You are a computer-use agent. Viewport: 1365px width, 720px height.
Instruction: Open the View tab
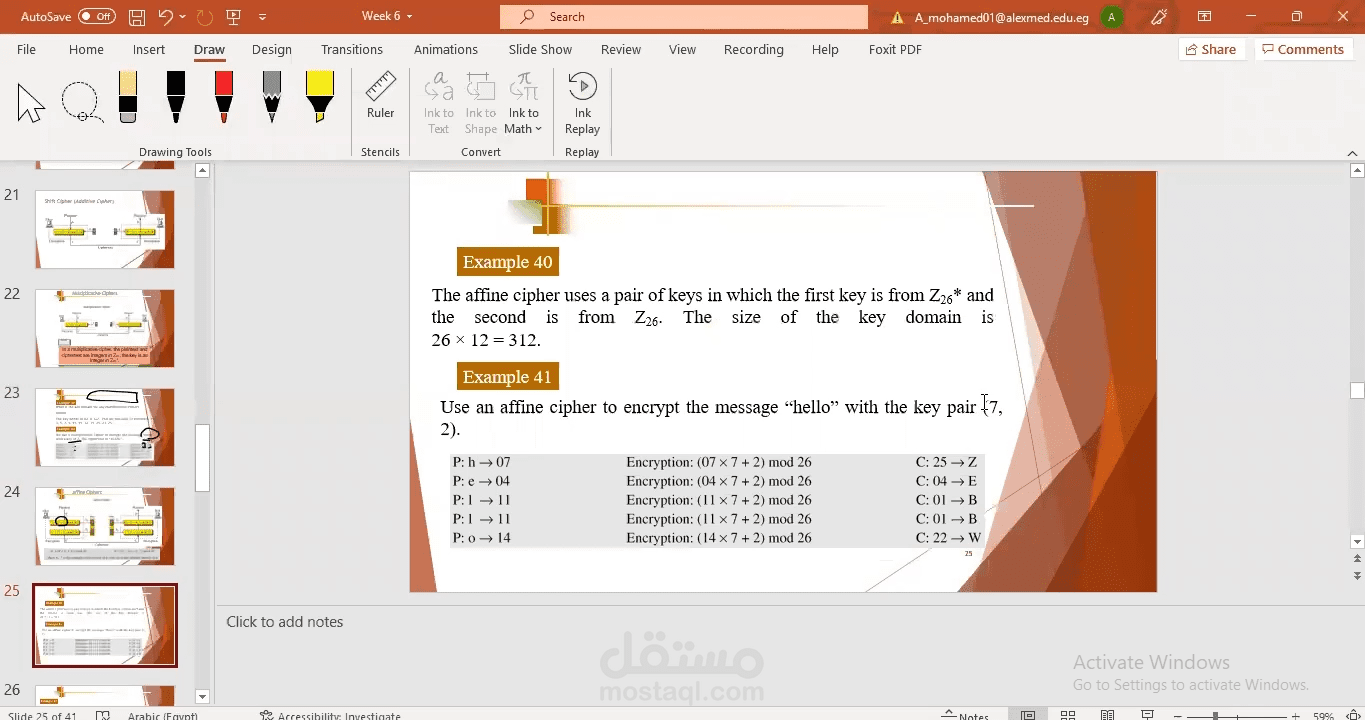(682, 49)
